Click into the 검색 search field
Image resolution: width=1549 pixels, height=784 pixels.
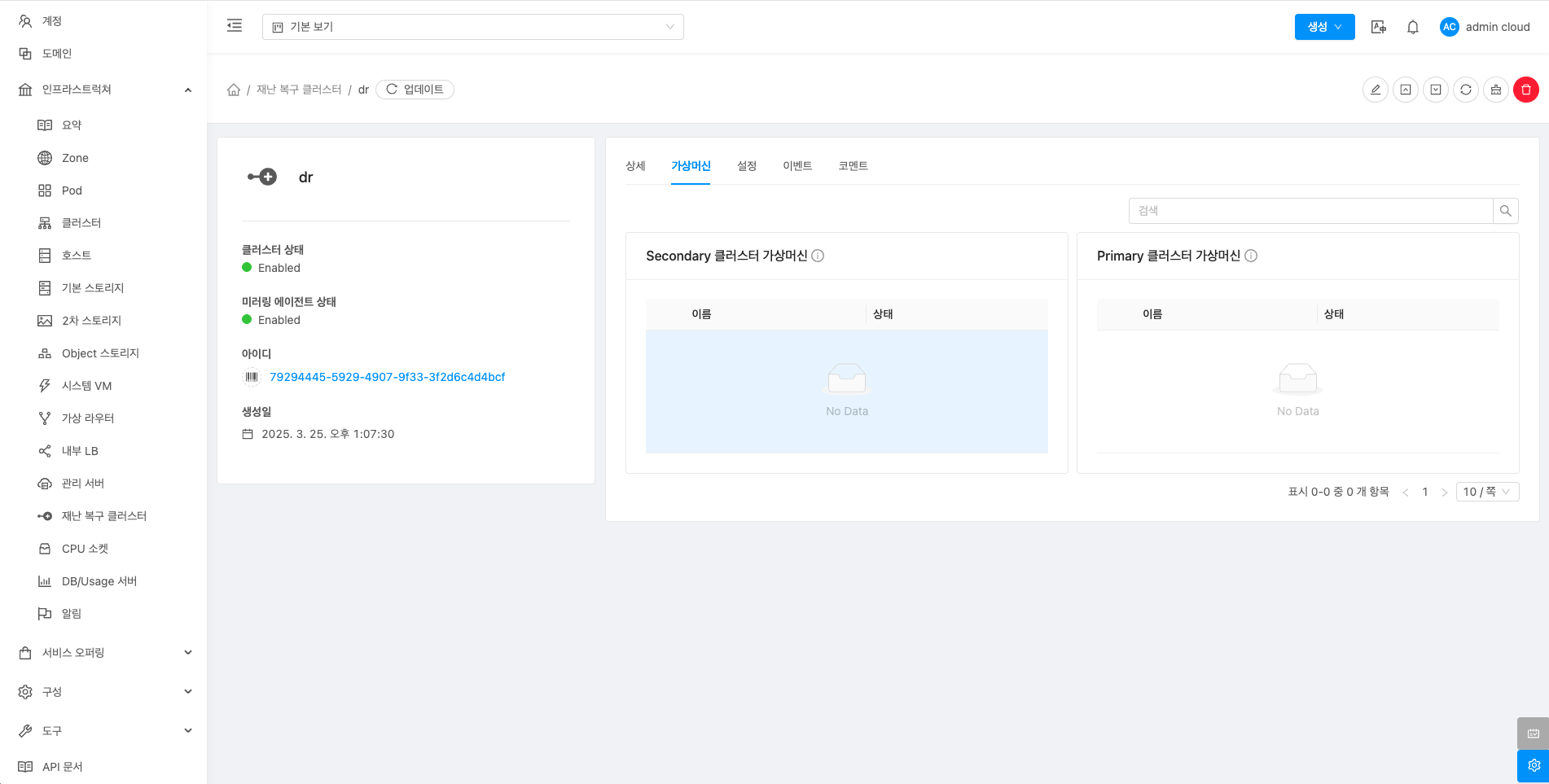[x=1310, y=211]
